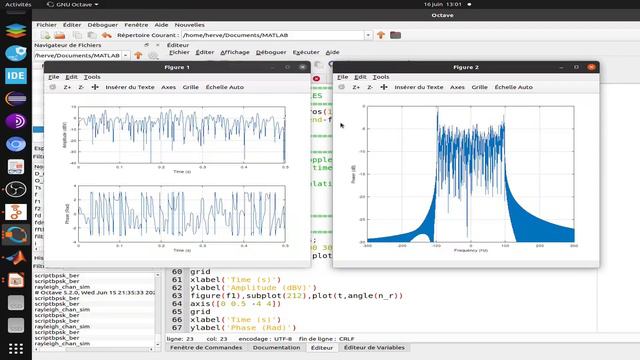
Task: Open the file browser settings gear icon
Action: point(153,55)
